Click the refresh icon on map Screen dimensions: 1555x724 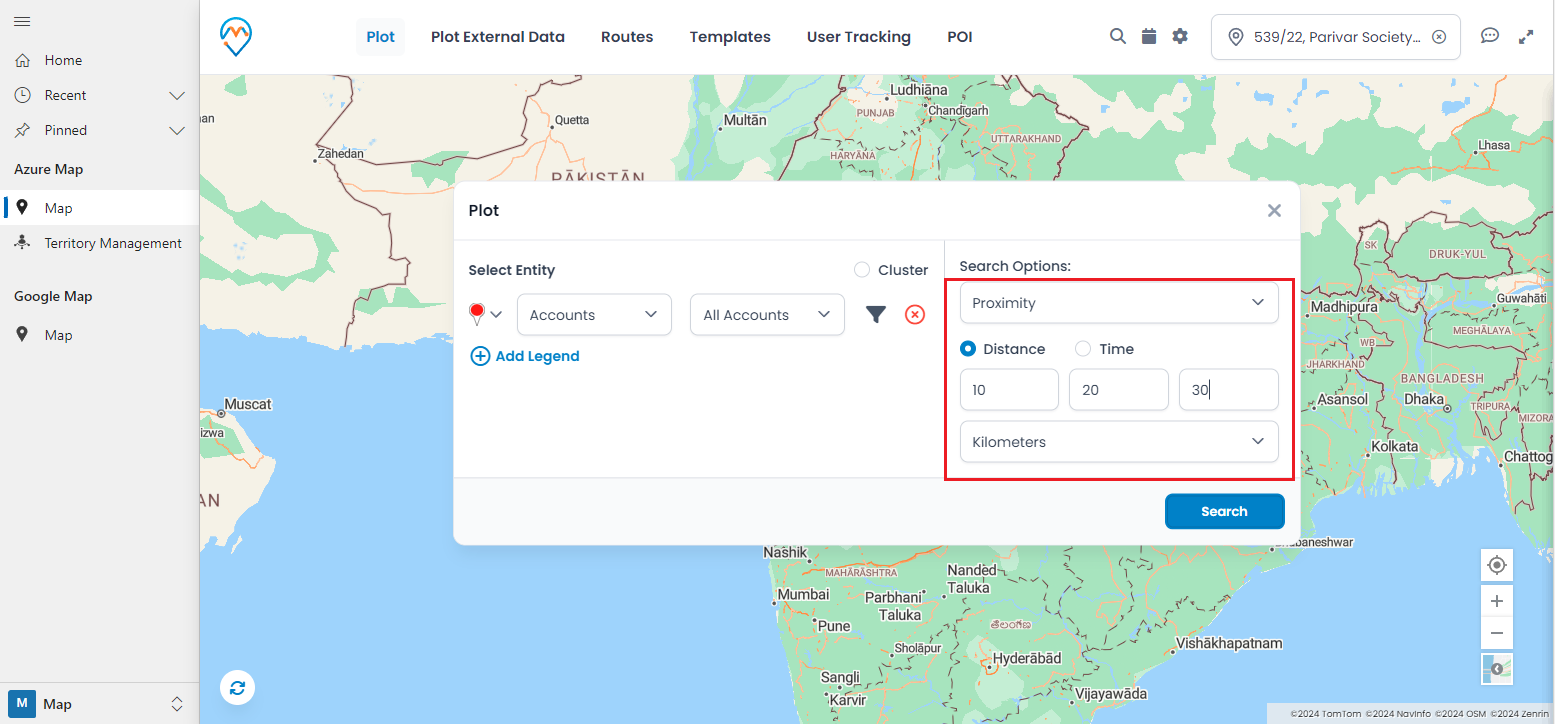pyautogui.click(x=237, y=688)
